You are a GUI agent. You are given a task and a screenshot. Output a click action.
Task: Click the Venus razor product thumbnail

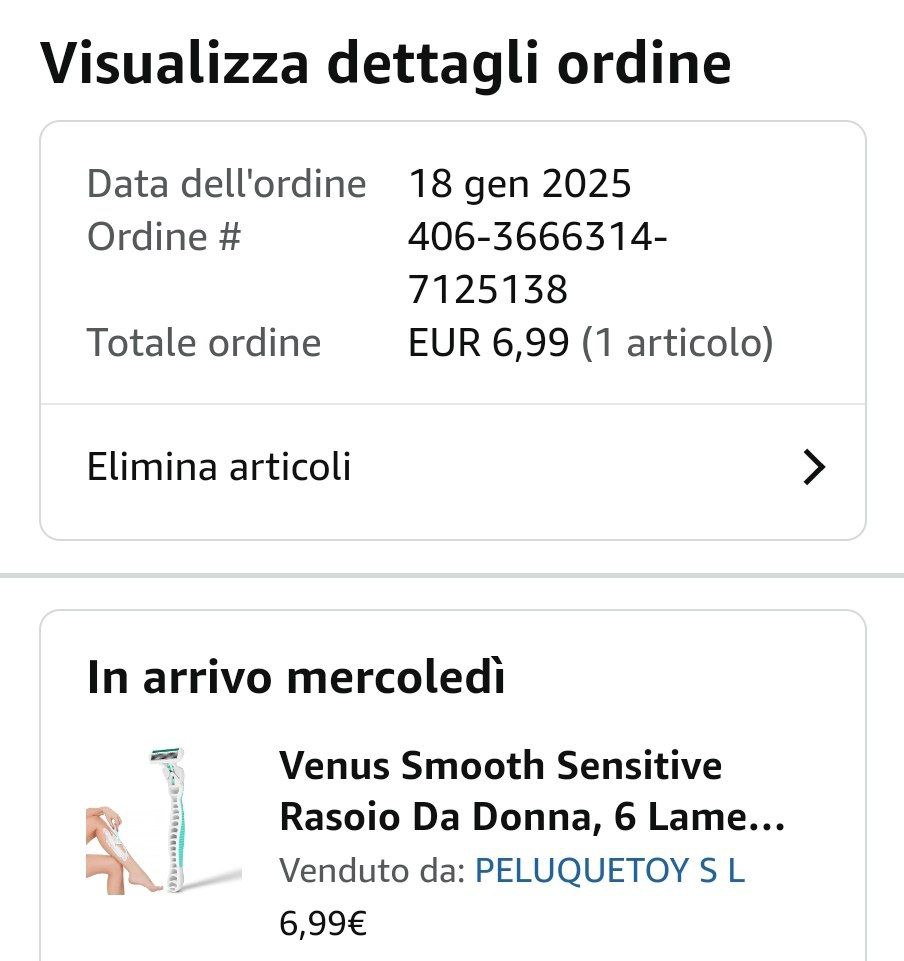point(164,820)
